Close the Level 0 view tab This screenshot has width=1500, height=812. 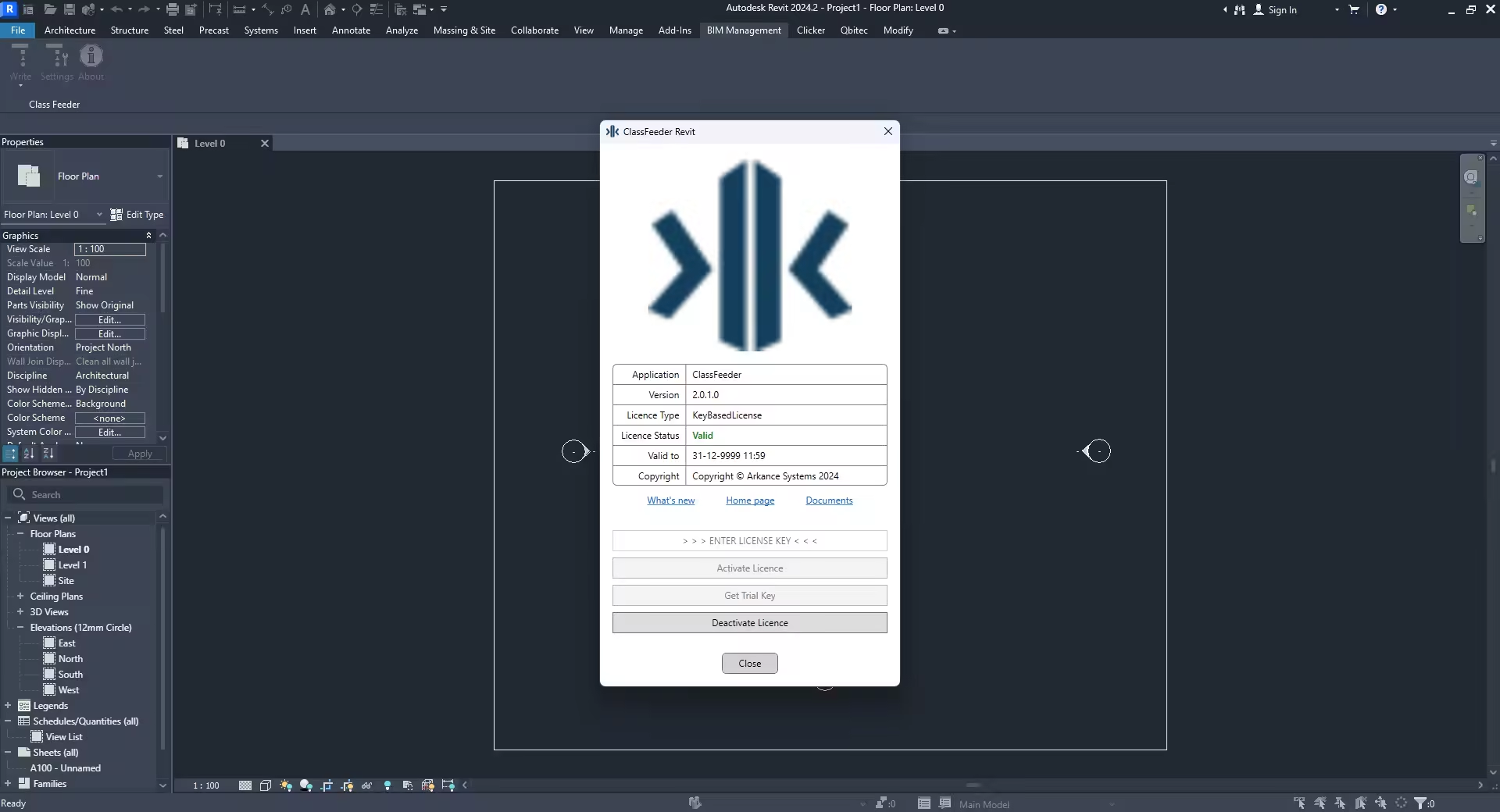[x=265, y=144]
